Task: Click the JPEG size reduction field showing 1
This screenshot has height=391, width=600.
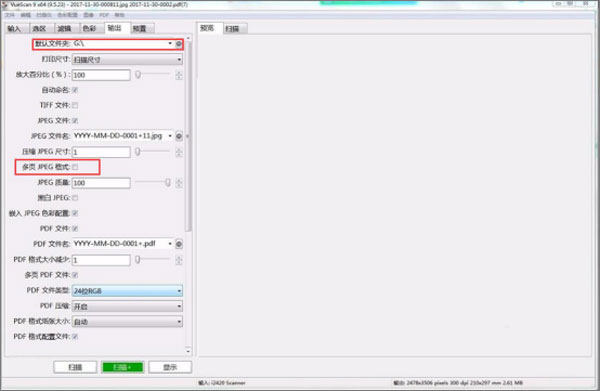Action: tap(101, 152)
